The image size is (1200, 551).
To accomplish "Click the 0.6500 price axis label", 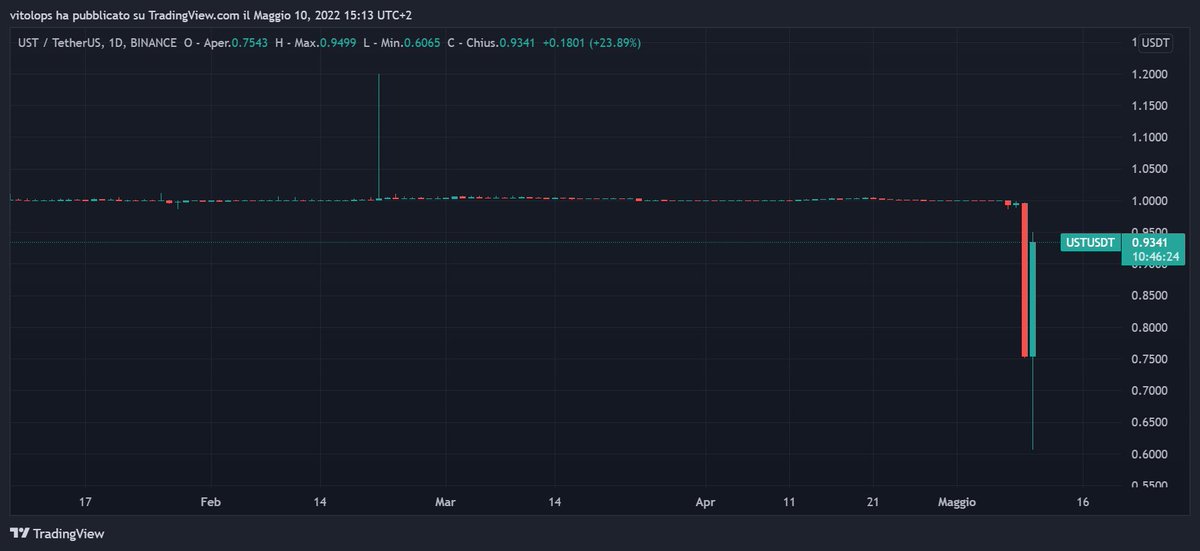I will pos(1149,423).
